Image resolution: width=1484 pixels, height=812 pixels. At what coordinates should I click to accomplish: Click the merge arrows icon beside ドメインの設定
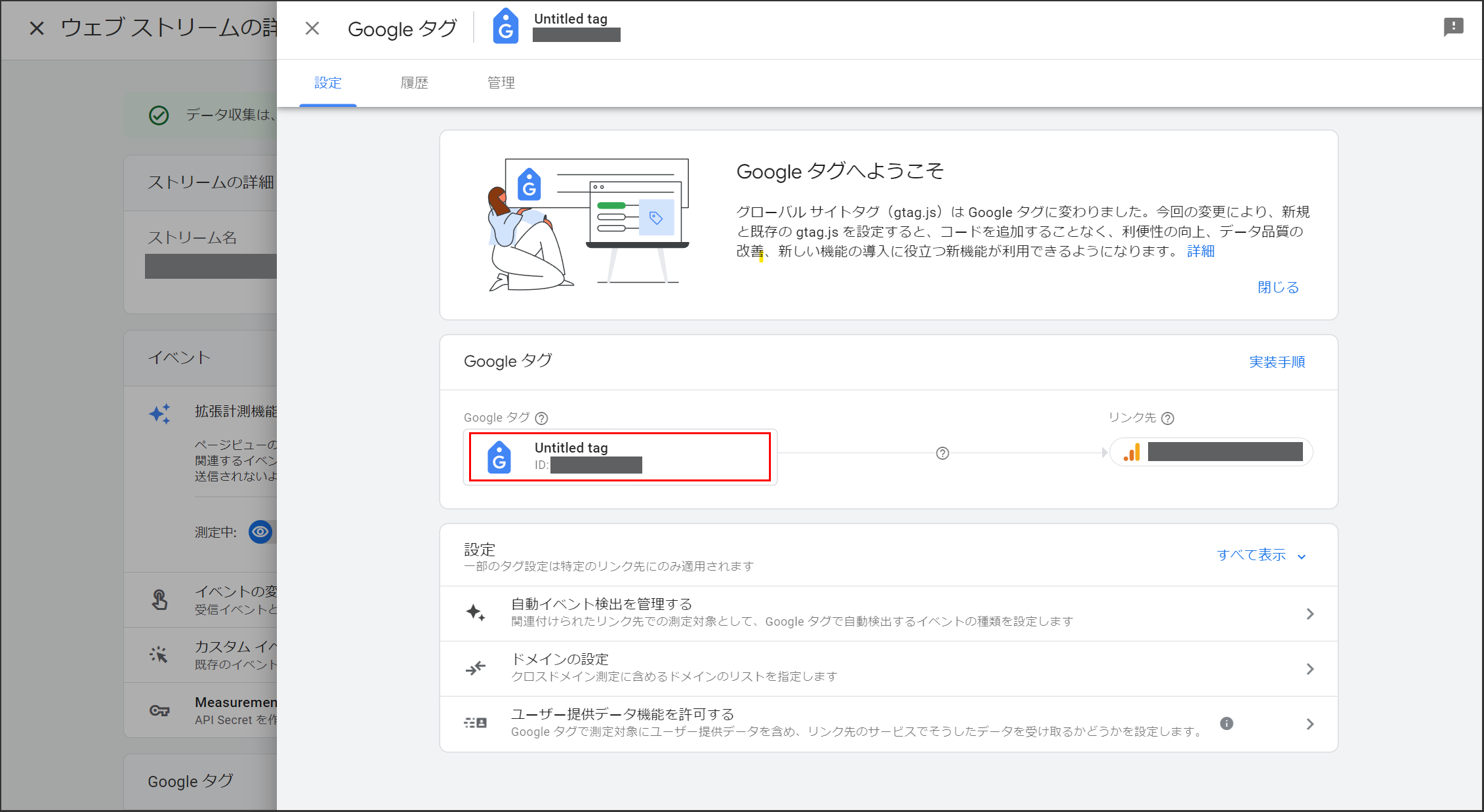point(476,668)
